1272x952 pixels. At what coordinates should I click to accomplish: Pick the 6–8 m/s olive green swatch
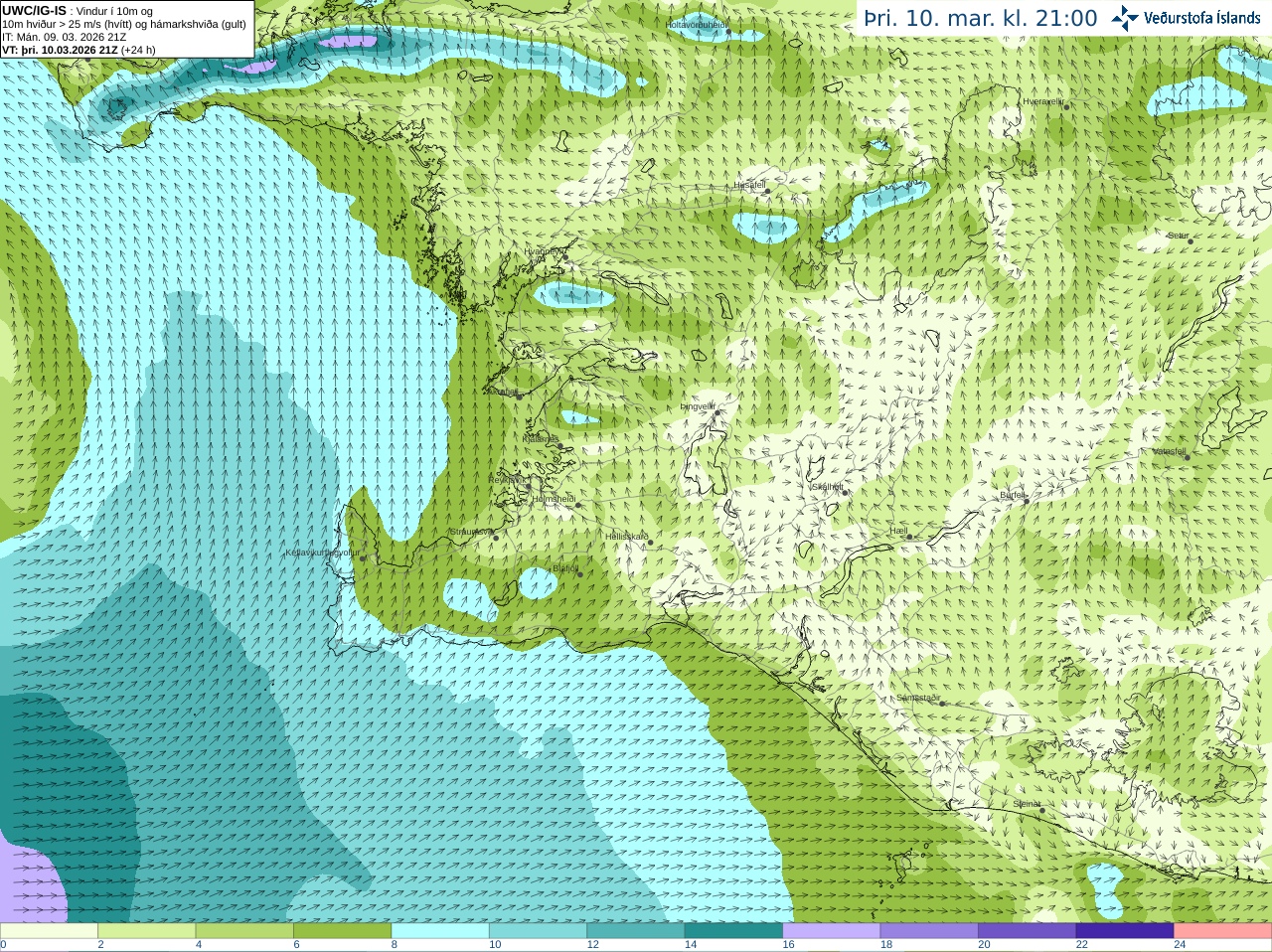[x=342, y=931]
